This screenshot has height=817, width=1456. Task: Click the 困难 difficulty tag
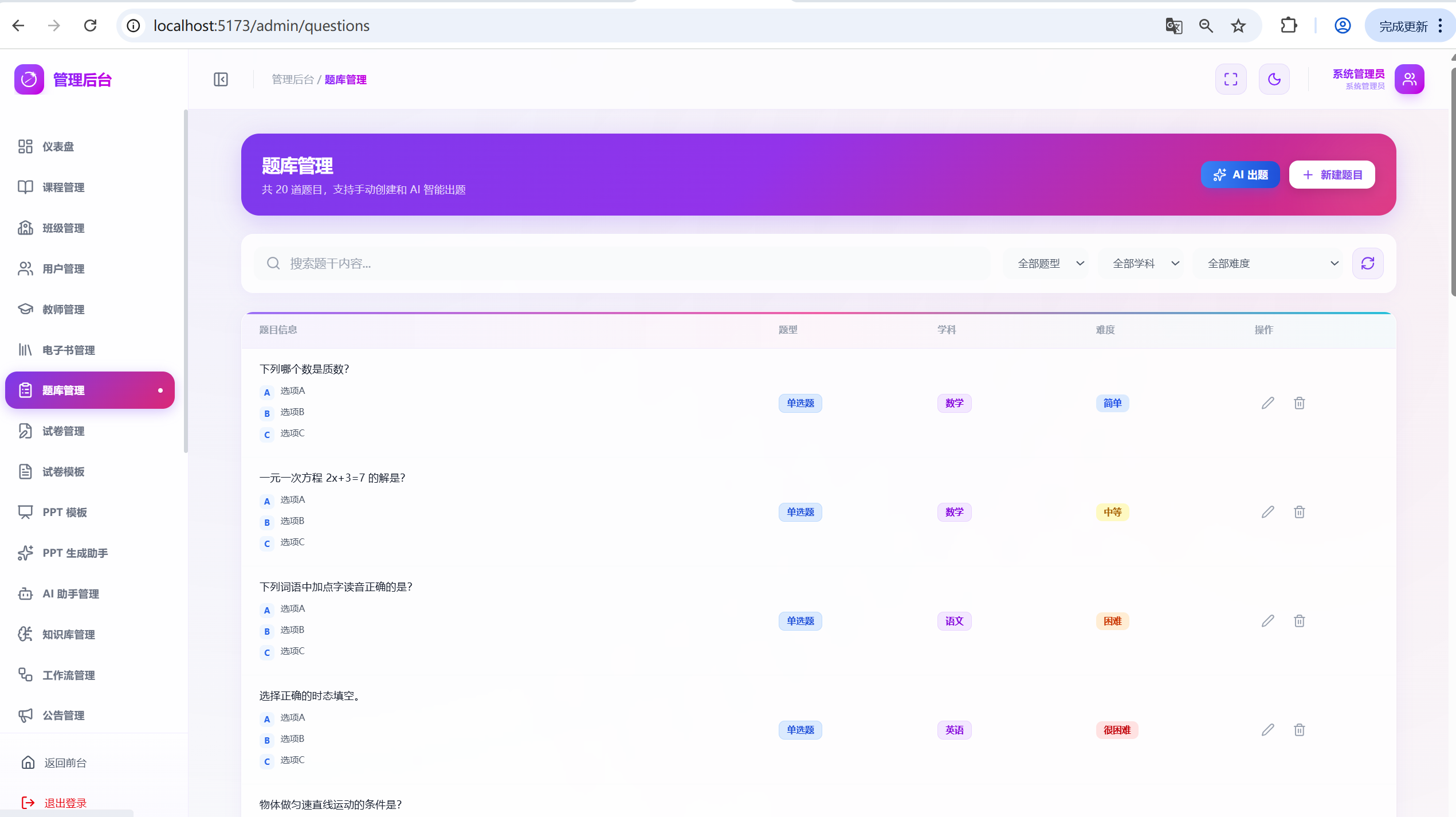(x=1112, y=621)
